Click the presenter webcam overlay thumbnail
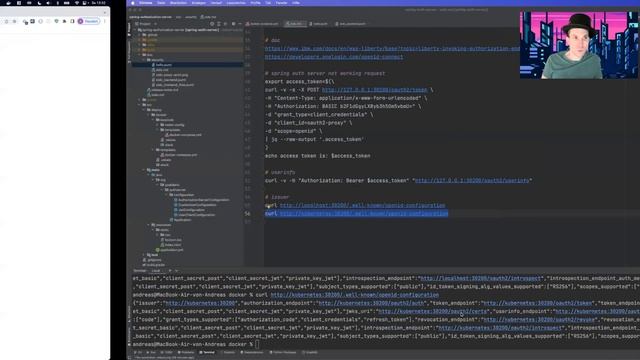This screenshot has width=640, height=360. [578, 45]
